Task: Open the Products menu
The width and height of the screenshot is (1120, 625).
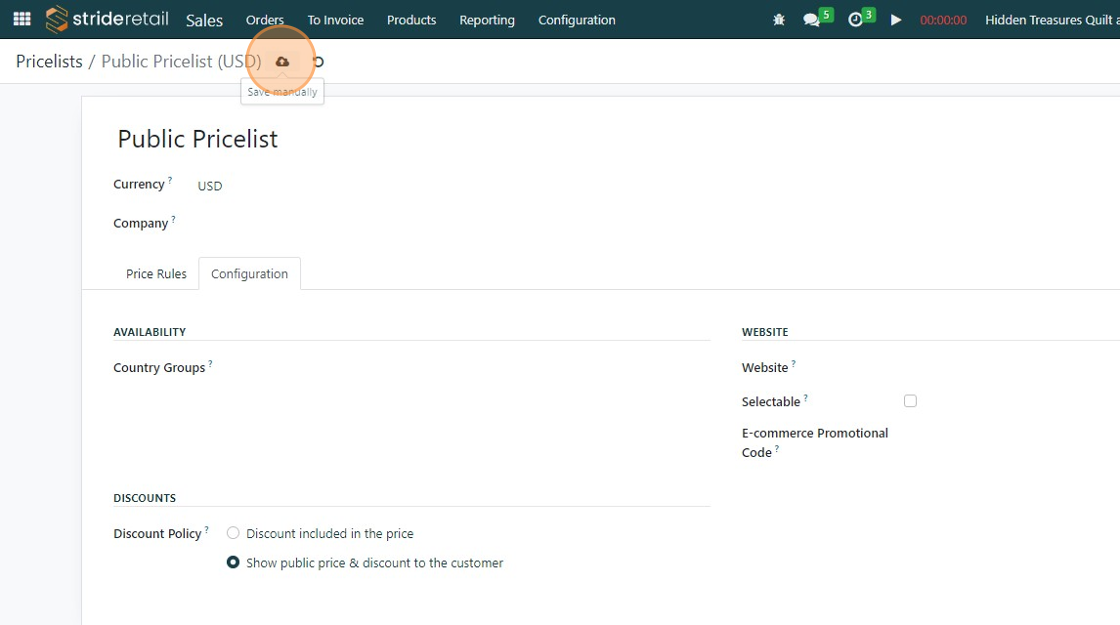Action: click(411, 20)
